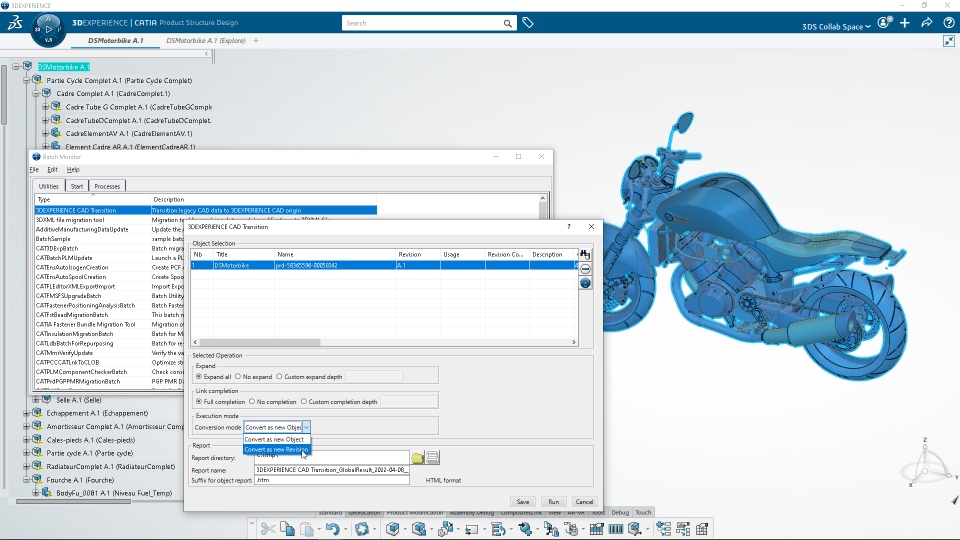Click the single cube product icon in the toolbar
This screenshot has width=960, height=540.
[x=392, y=528]
